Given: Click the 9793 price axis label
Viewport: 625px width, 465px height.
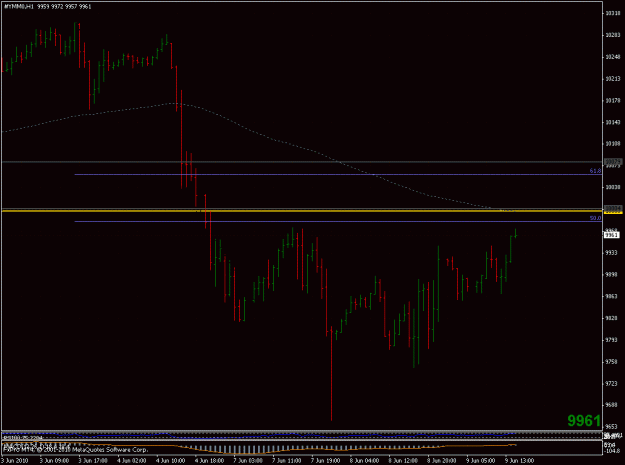Looking at the screenshot, I should coord(612,340).
